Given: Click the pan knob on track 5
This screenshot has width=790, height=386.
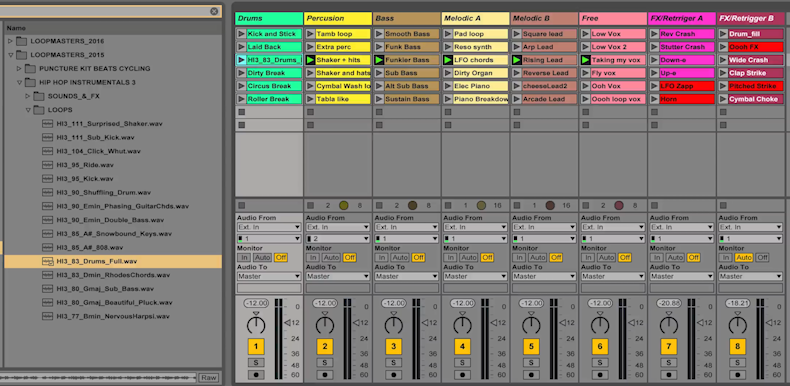Looking at the screenshot, I should click(x=531, y=325).
